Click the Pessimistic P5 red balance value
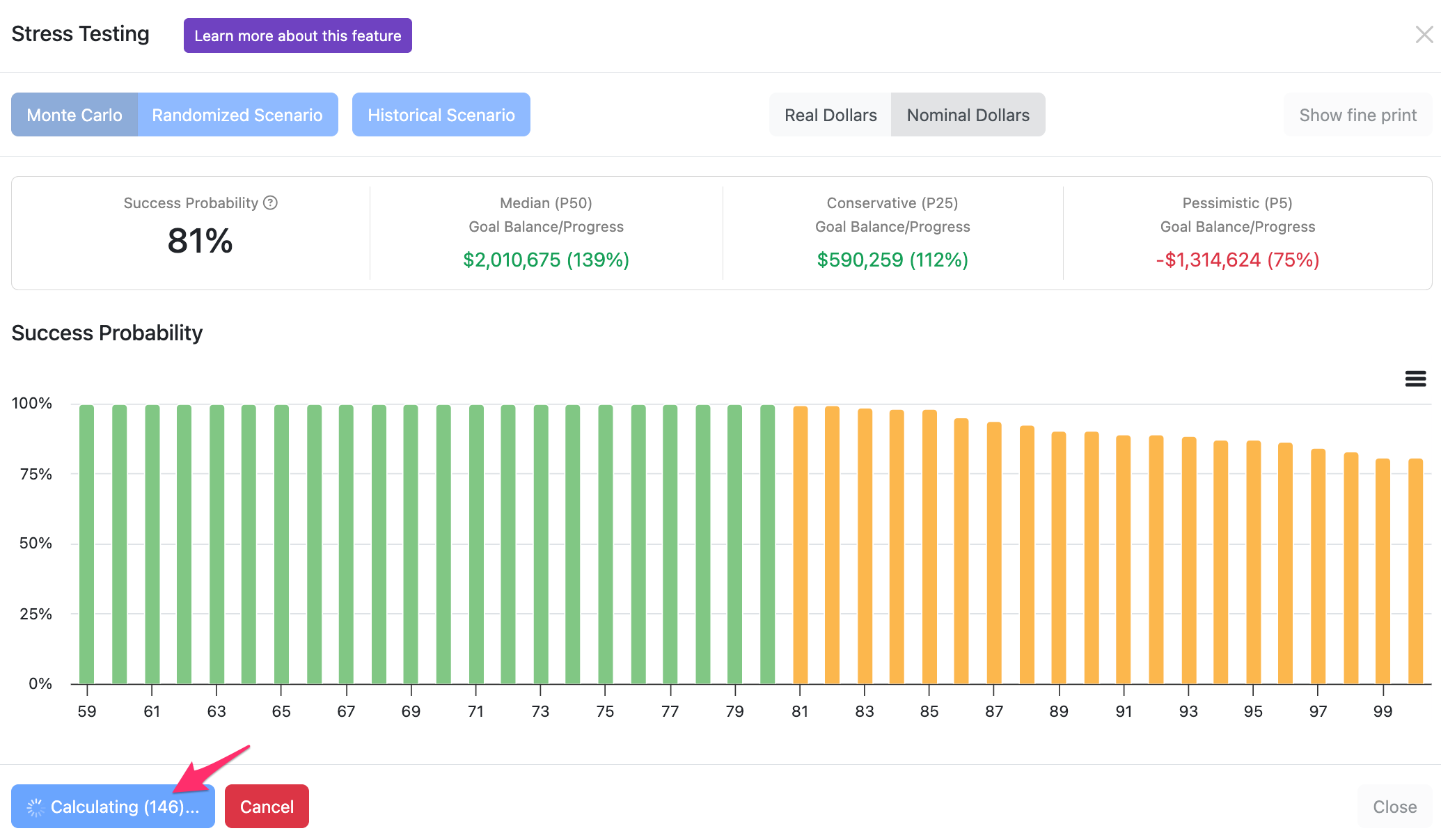The width and height of the screenshot is (1441, 840). coord(1238,260)
